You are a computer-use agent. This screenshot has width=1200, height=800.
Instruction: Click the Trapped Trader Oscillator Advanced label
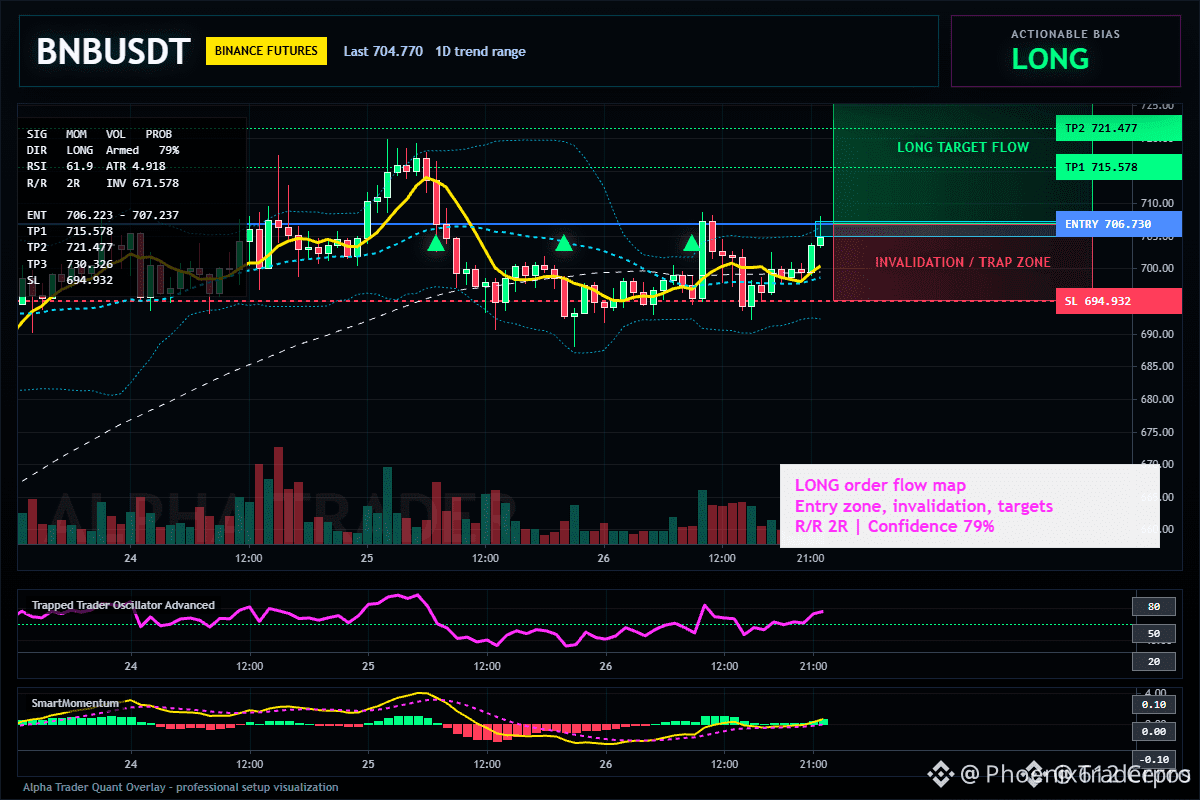click(123, 605)
